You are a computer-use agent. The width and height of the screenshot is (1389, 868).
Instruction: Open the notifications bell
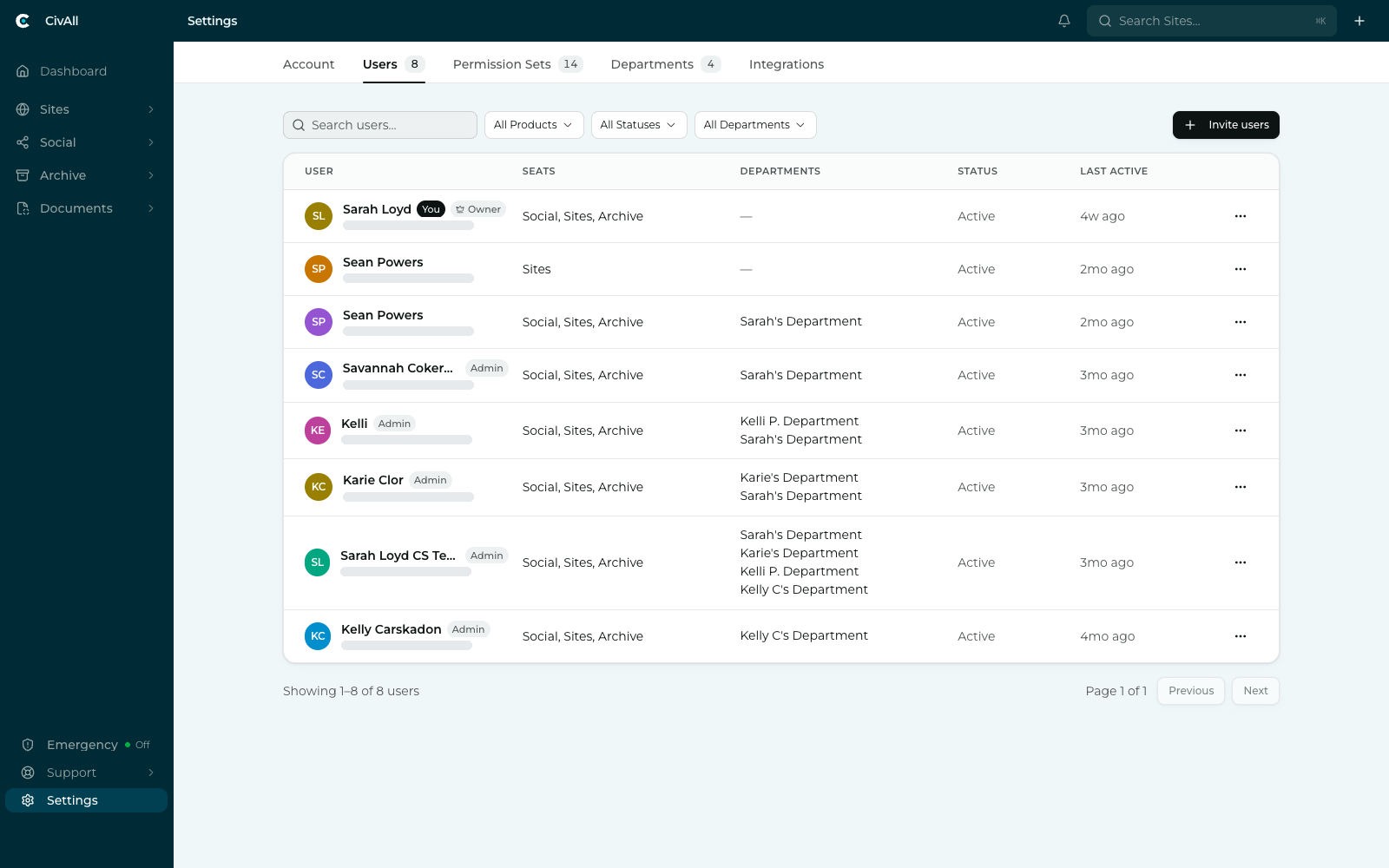1064,21
